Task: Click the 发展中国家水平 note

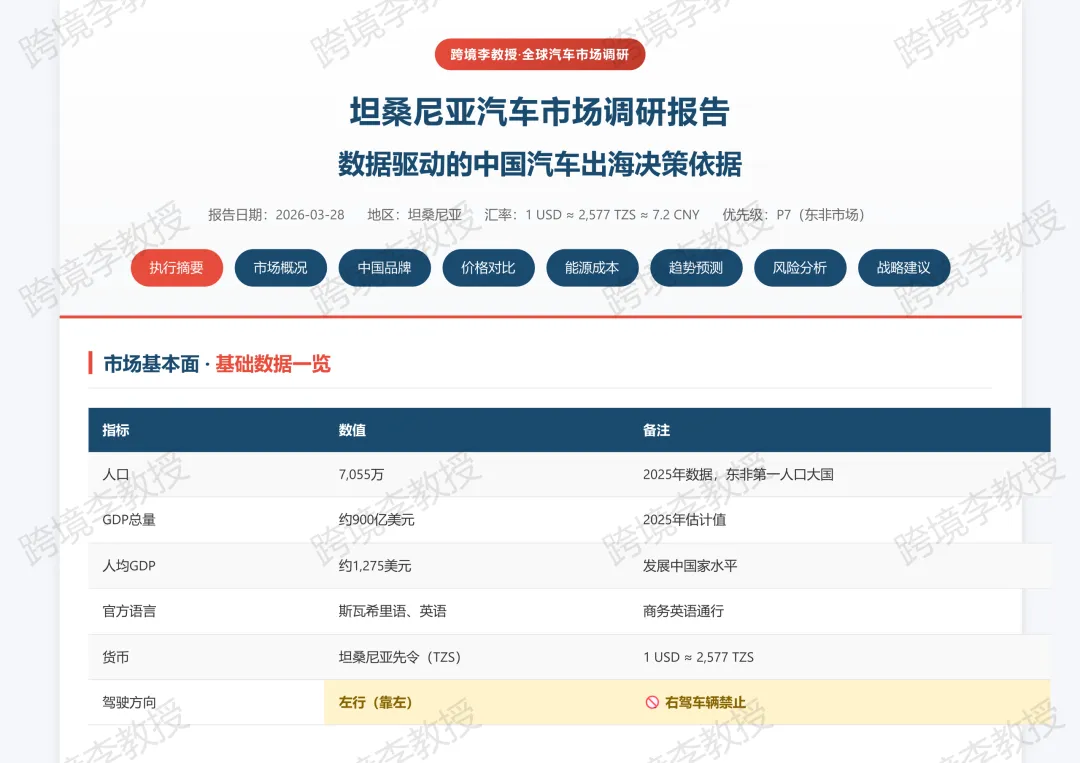Action: point(690,566)
